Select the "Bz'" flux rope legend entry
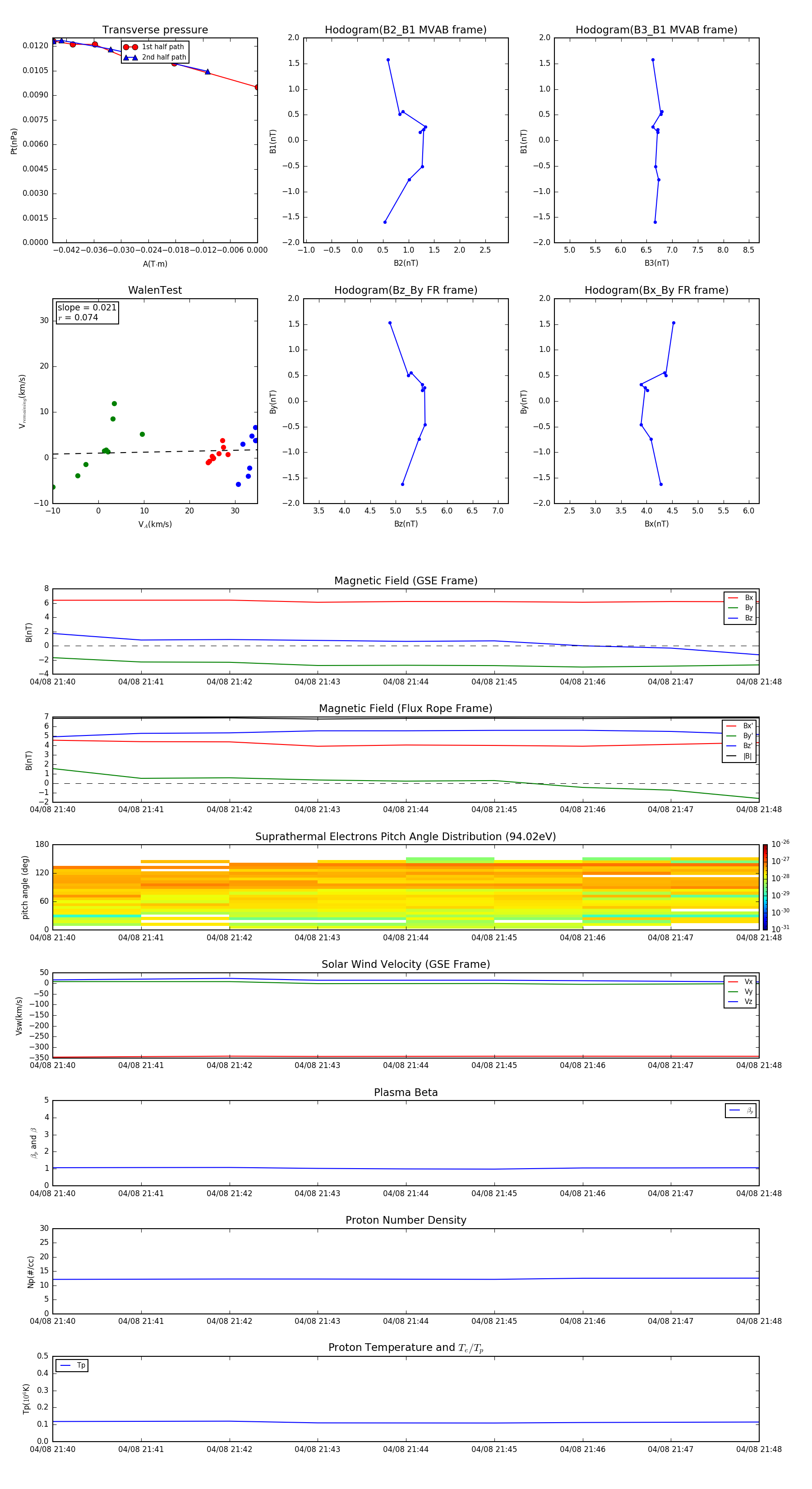 tap(739, 746)
